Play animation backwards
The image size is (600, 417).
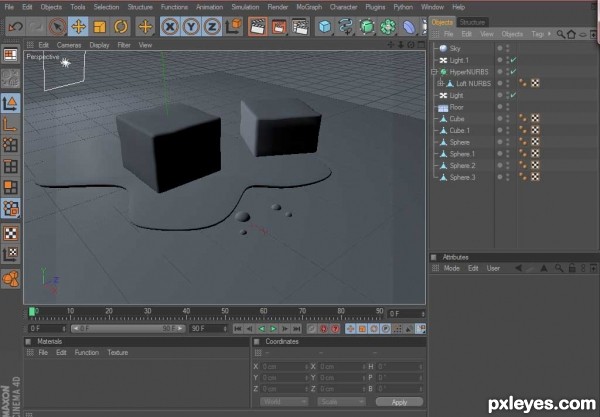click(261, 329)
